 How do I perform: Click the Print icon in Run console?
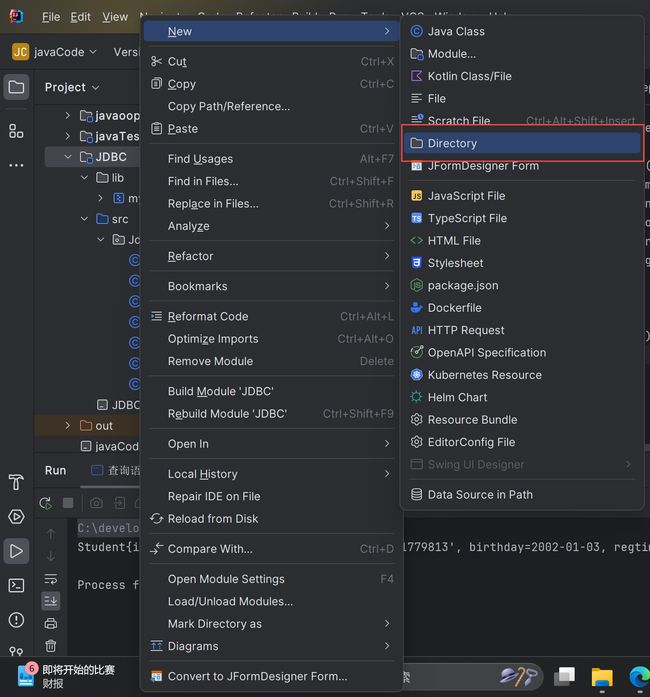click(51, 623)
